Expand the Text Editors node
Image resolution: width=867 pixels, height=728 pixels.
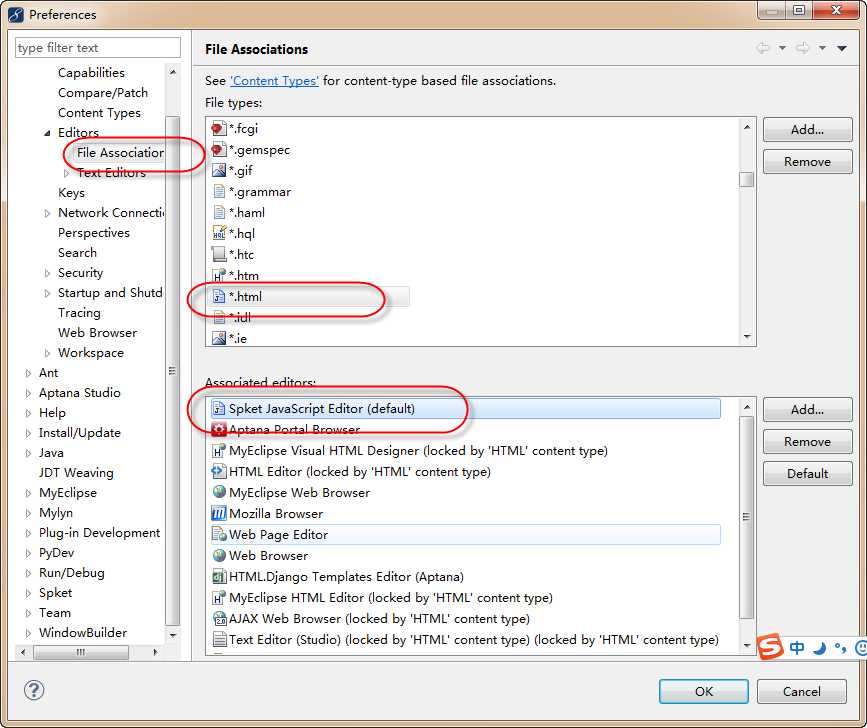[x=66, y=173]
